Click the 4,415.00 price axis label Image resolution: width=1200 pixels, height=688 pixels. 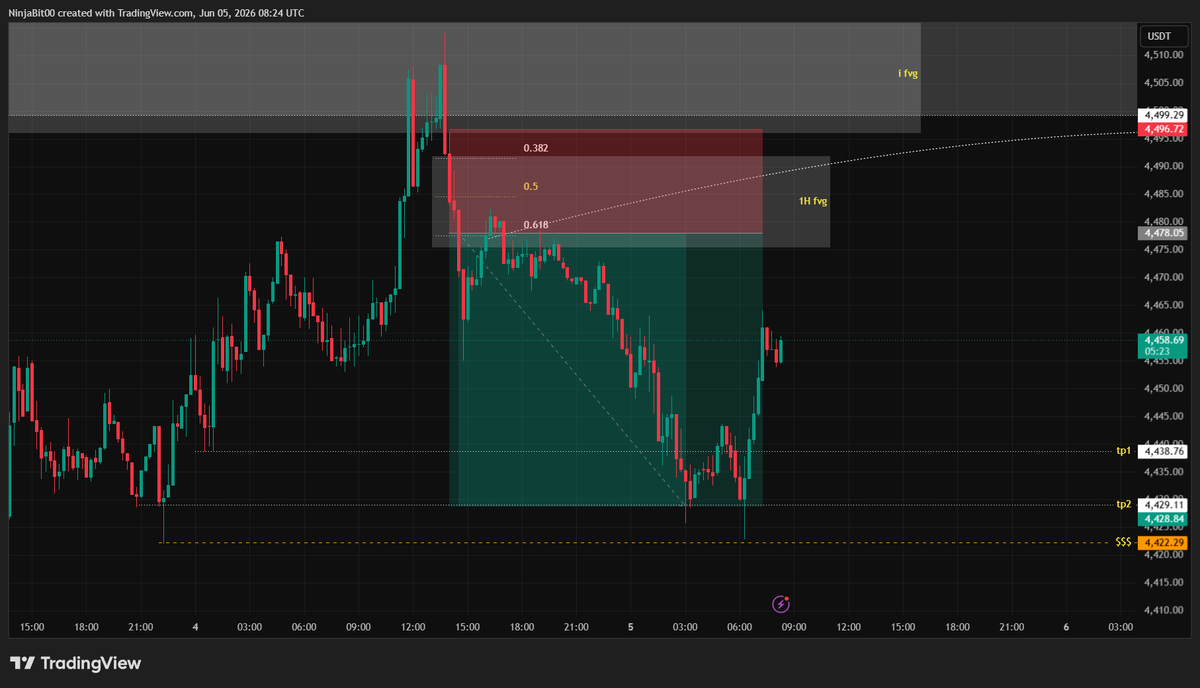click(1164, 582)
